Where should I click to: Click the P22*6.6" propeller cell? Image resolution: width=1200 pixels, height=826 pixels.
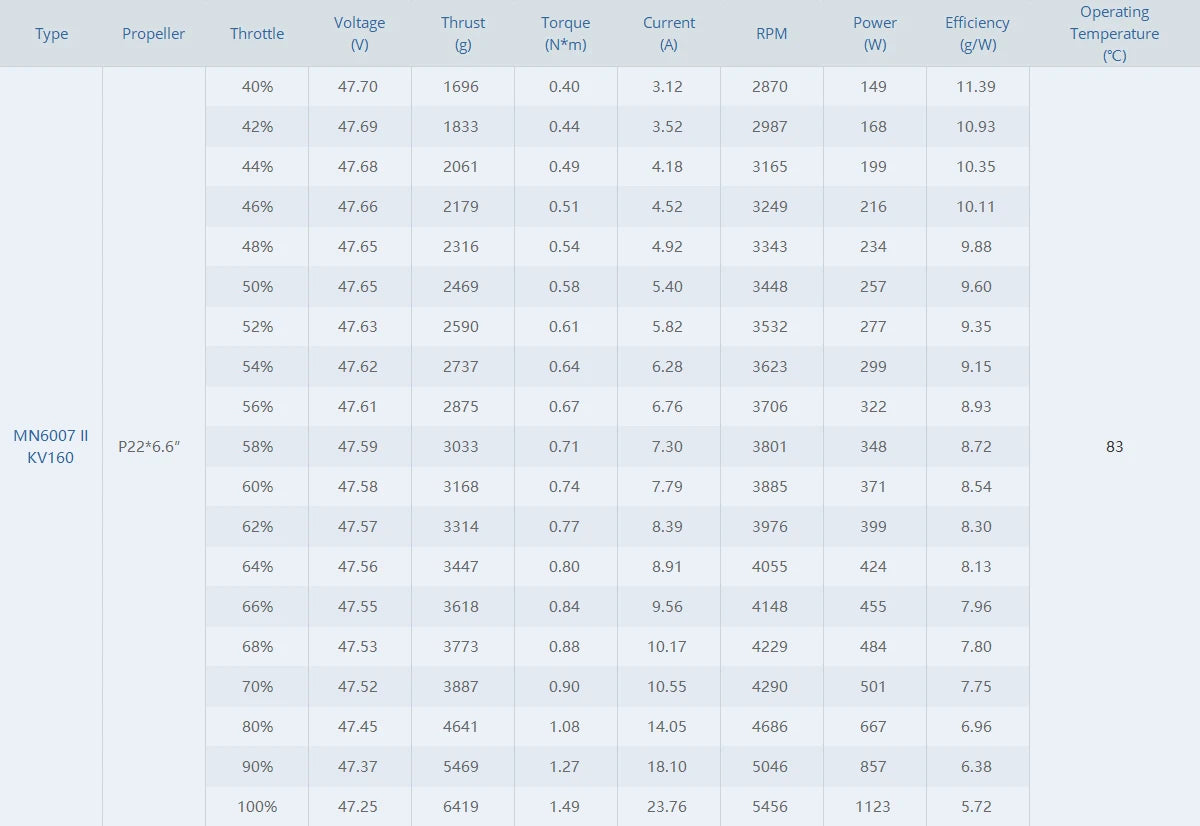click(x=149, y=447)
